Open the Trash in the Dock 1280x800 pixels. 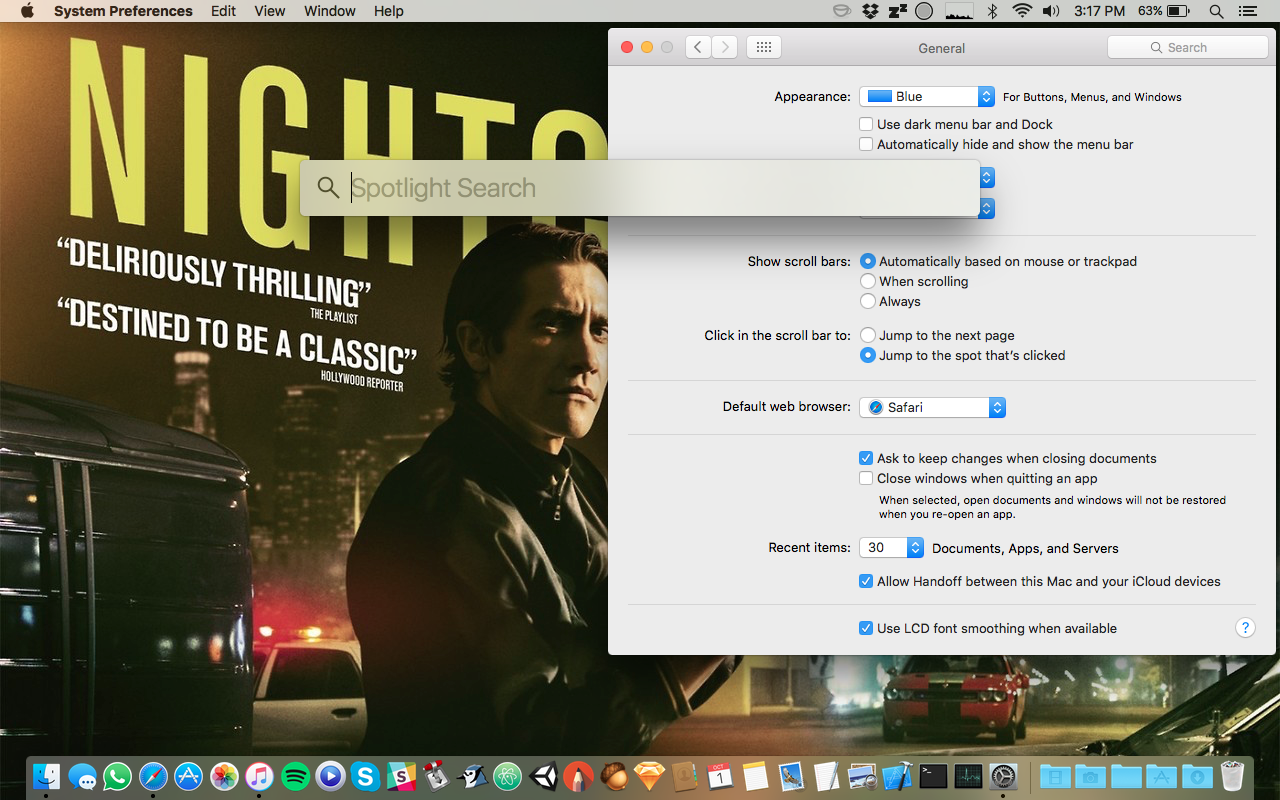pos(1233,776)
